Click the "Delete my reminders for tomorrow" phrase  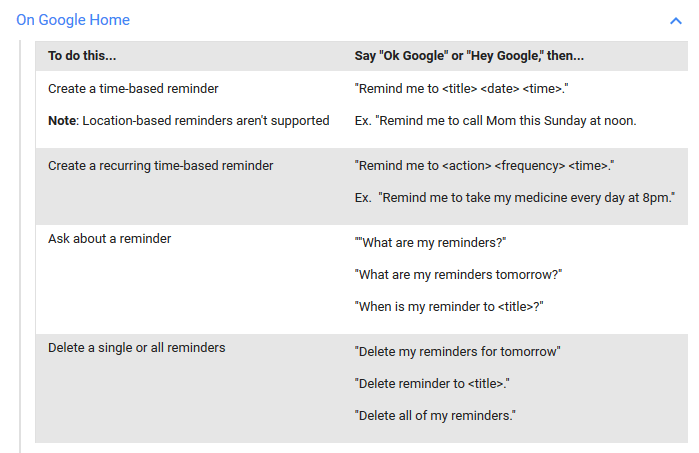[x=457, y=351]
